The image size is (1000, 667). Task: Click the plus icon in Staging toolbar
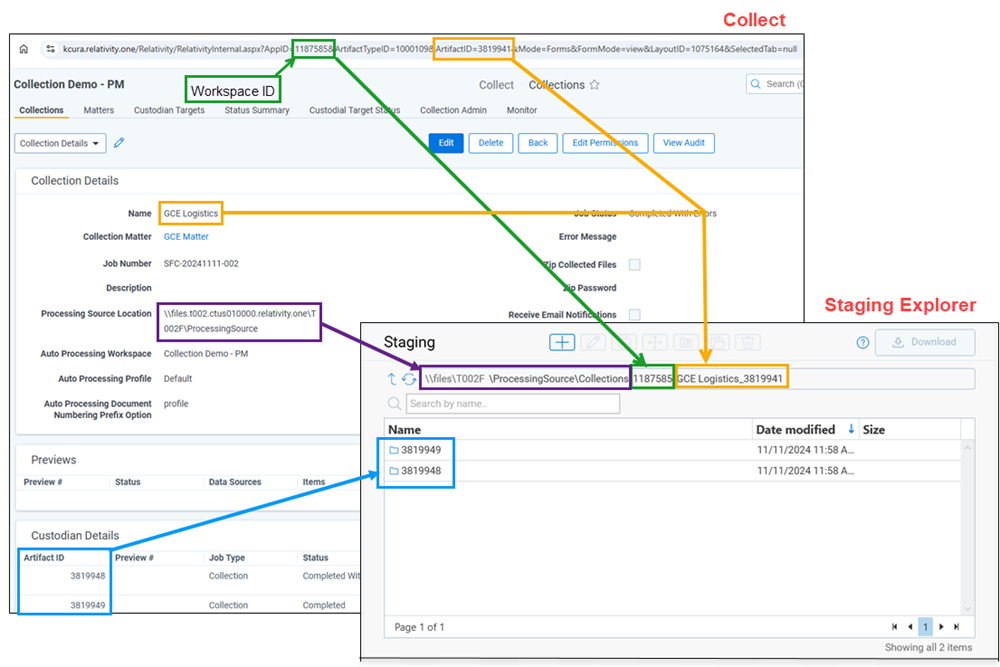pos(562,342)
